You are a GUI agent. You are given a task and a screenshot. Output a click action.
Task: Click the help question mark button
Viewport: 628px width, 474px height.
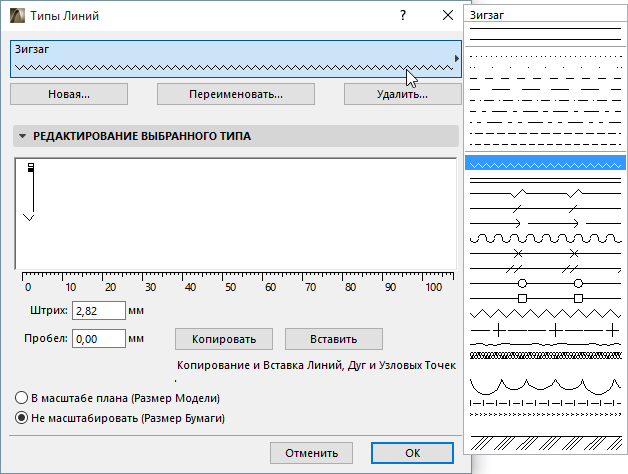(x=401, y=16)
